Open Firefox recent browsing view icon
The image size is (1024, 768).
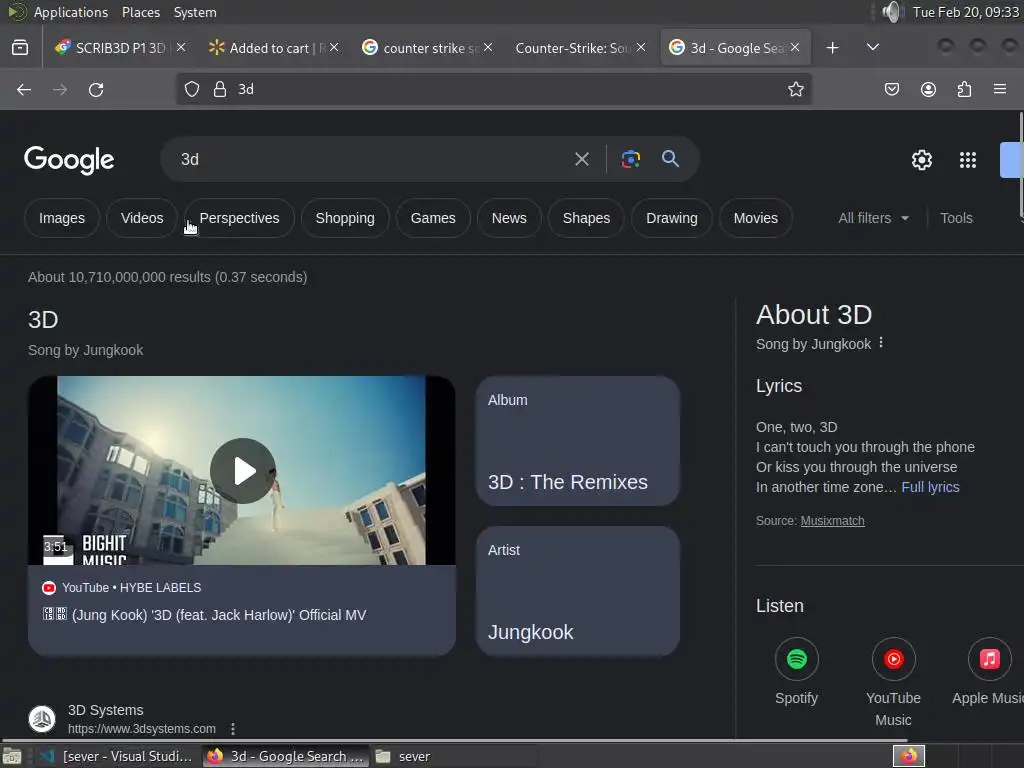(20, 48)
